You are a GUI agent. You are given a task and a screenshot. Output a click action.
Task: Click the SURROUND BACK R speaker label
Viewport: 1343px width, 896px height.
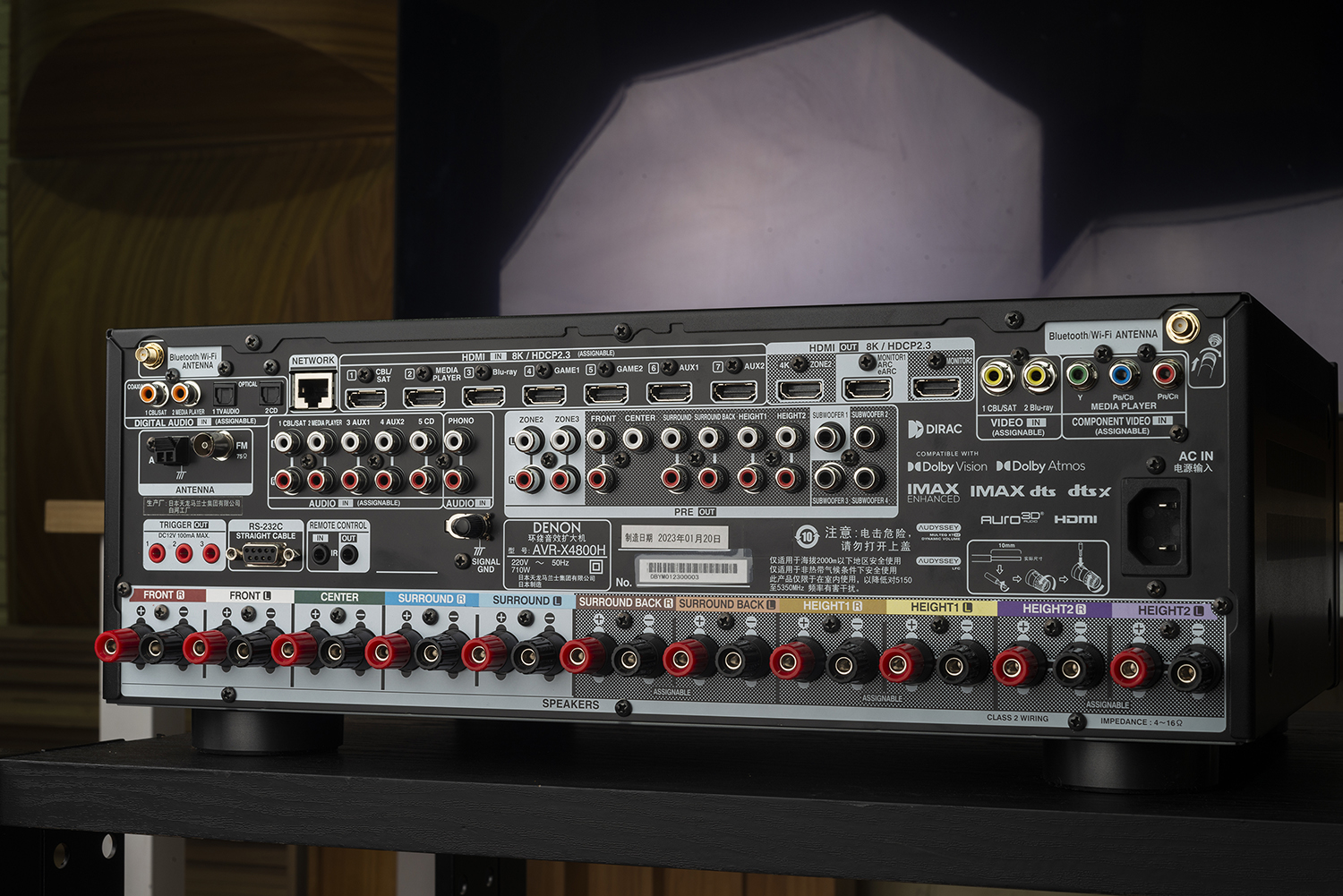(x=626, y=603)
